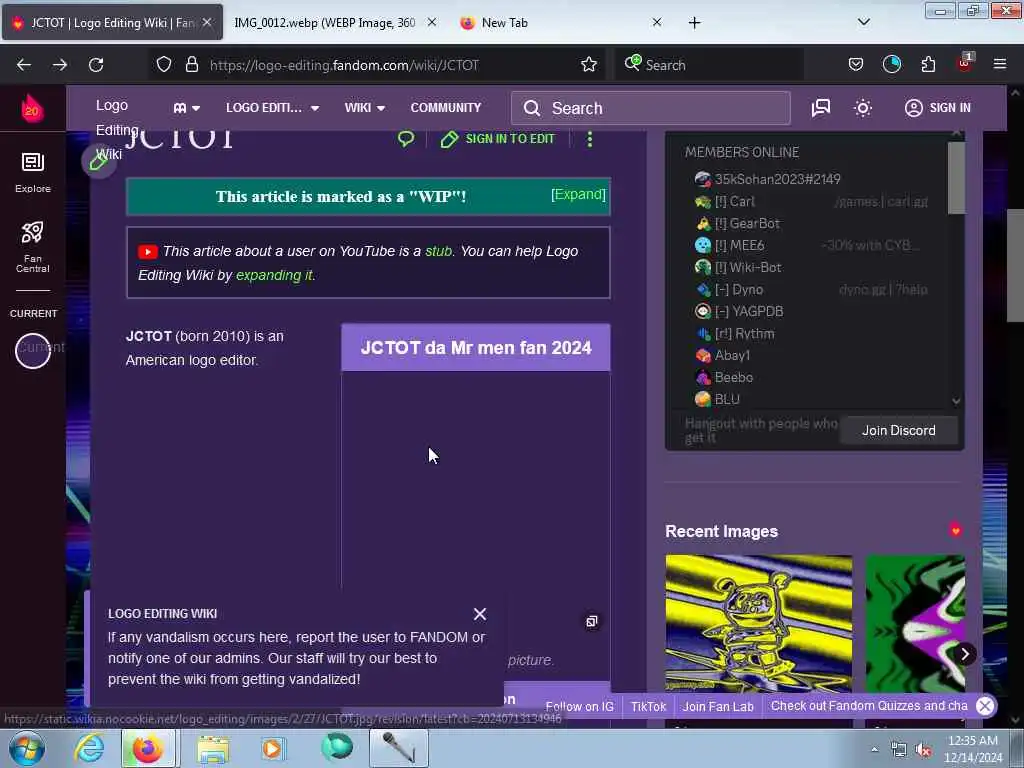Open the wiki discussions icon

(820, 108)
